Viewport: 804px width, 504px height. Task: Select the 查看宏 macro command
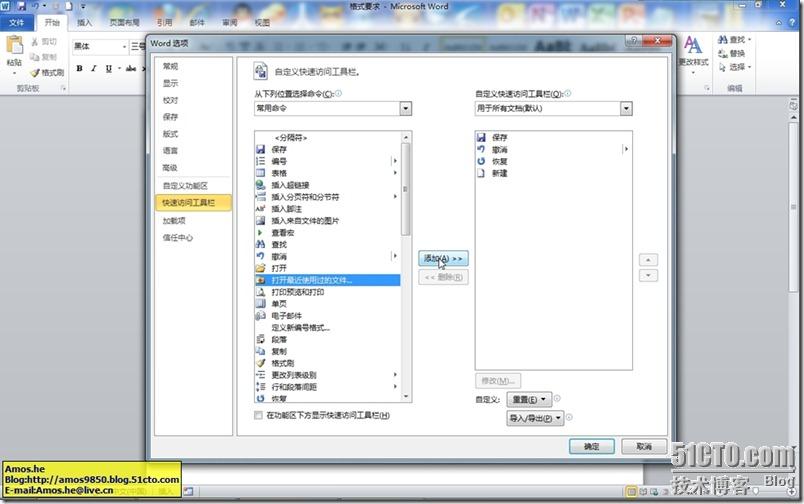tap(327, 232)
